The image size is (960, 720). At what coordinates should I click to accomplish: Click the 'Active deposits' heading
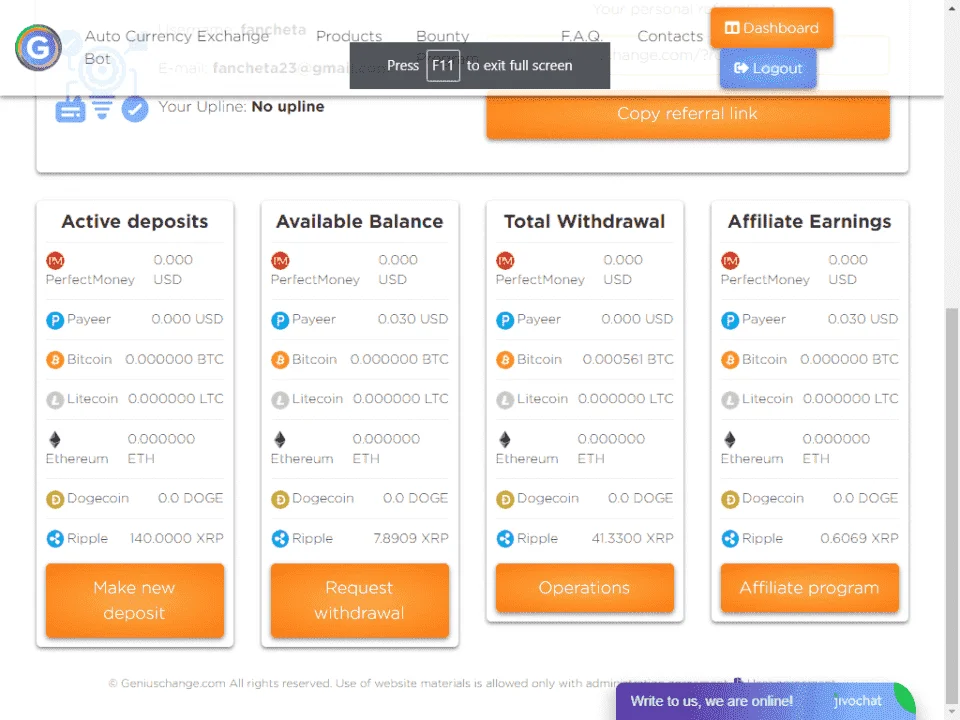[135, 221]
